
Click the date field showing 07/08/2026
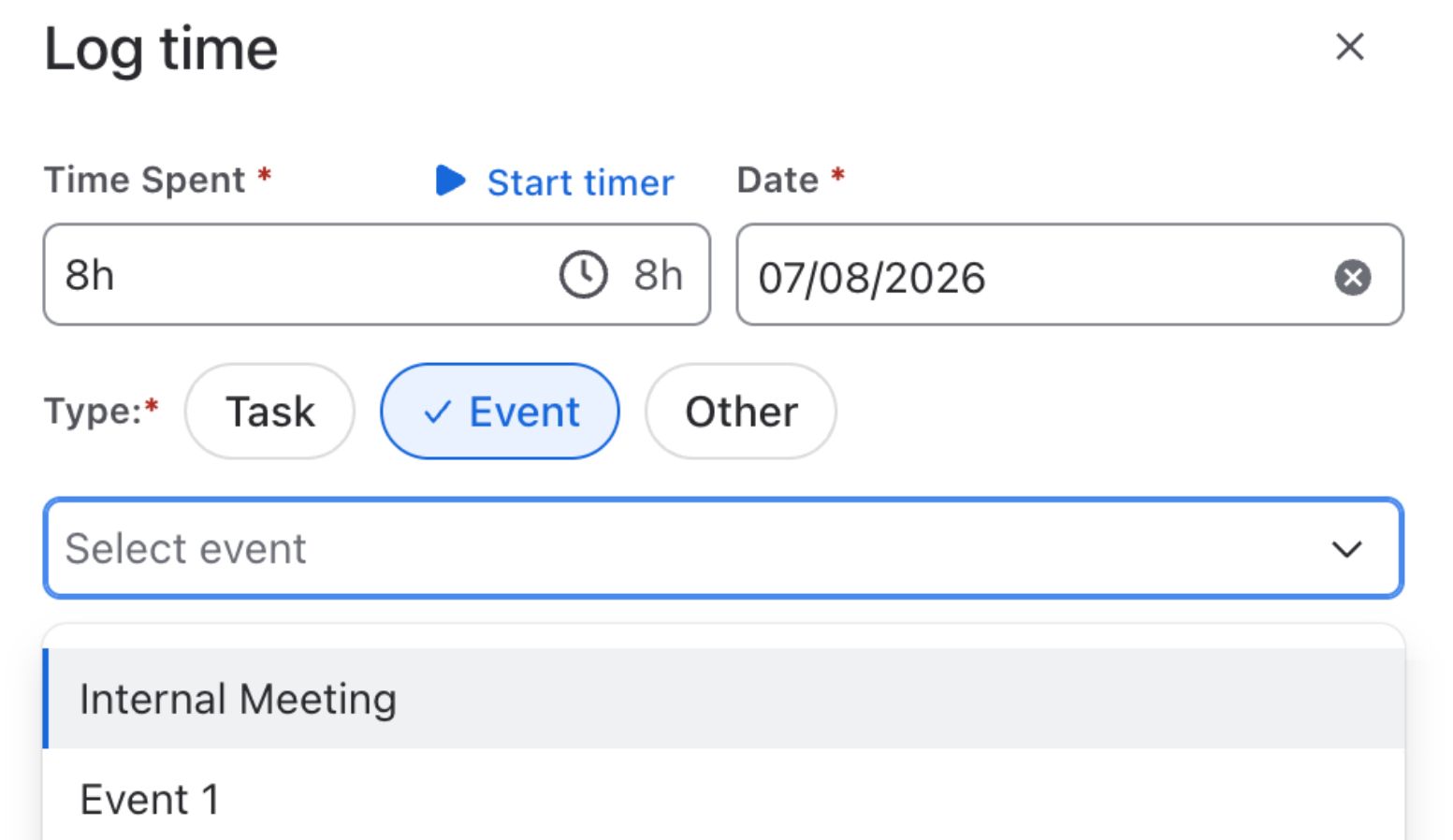pyautogui.click(x=1069, y=275)
